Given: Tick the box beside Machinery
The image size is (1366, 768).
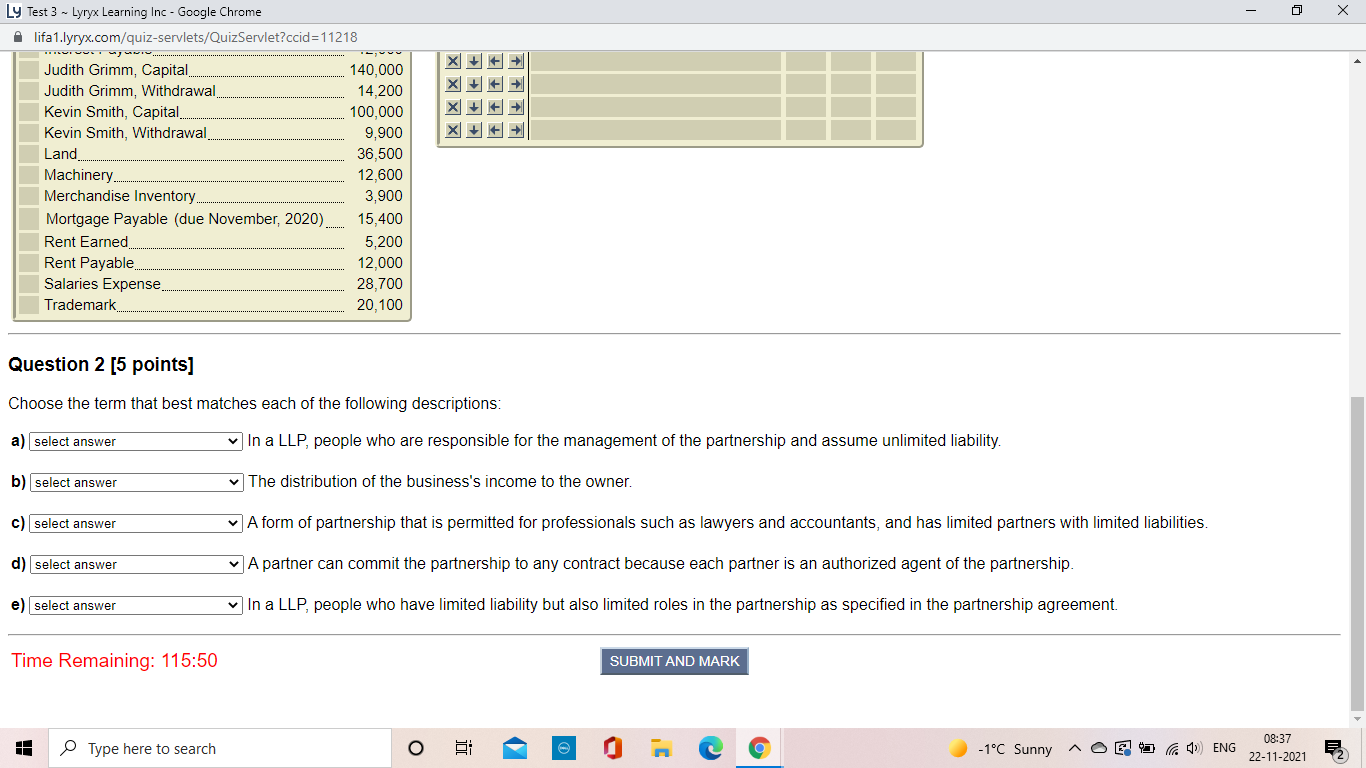Looking at the screenshot, I should (x=28, y=175).
